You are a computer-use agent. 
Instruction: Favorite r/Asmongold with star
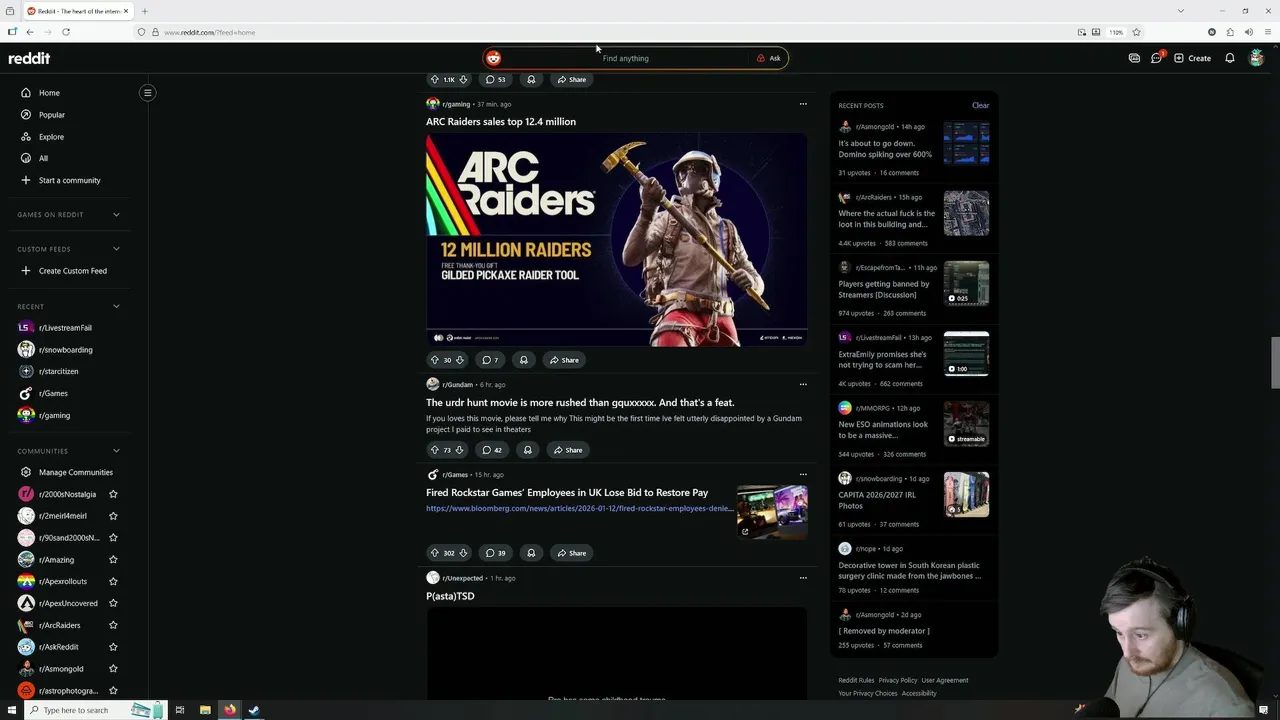tap(113, 669)
